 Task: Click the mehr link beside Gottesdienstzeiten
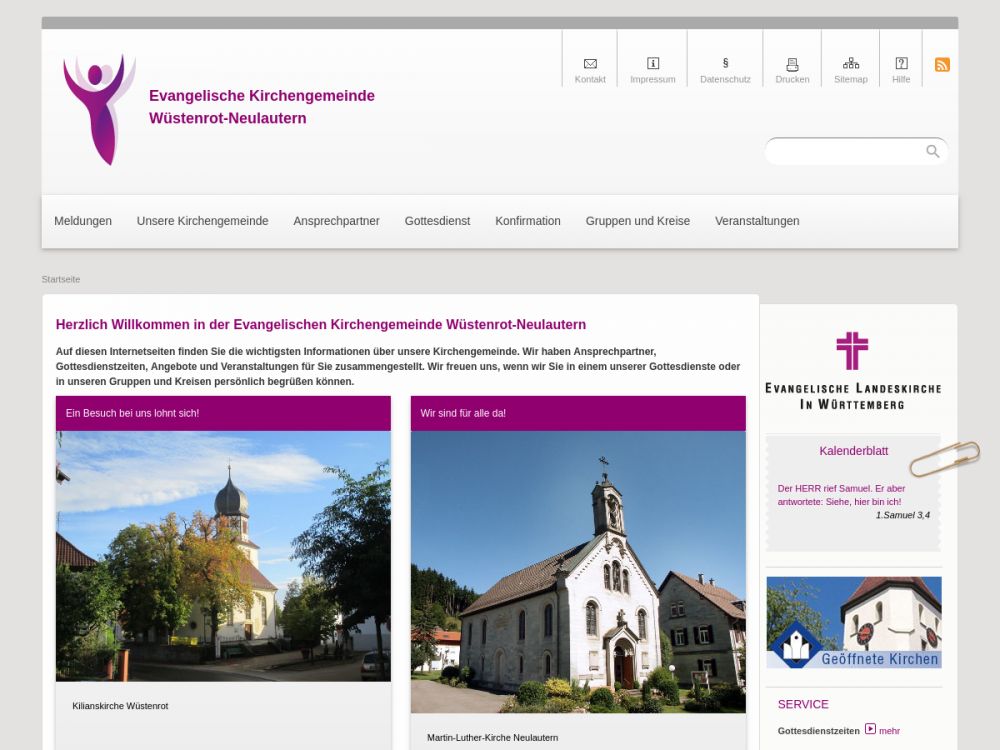888,731
